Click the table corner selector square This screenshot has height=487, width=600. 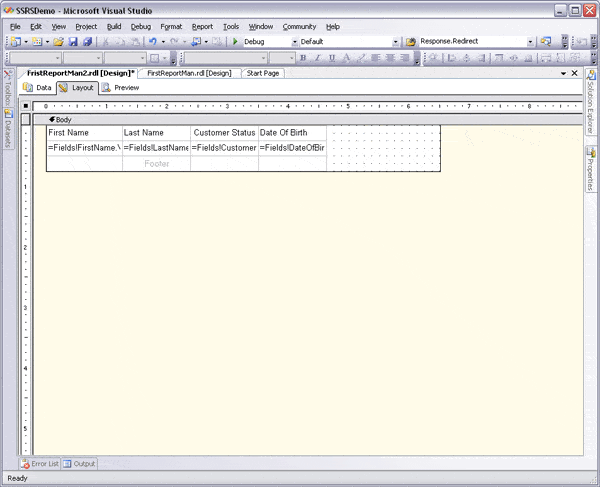click(x=26, y=106)
